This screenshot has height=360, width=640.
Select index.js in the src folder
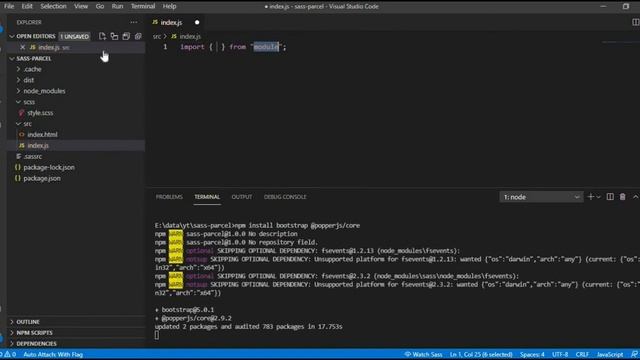tap(38, 145)
